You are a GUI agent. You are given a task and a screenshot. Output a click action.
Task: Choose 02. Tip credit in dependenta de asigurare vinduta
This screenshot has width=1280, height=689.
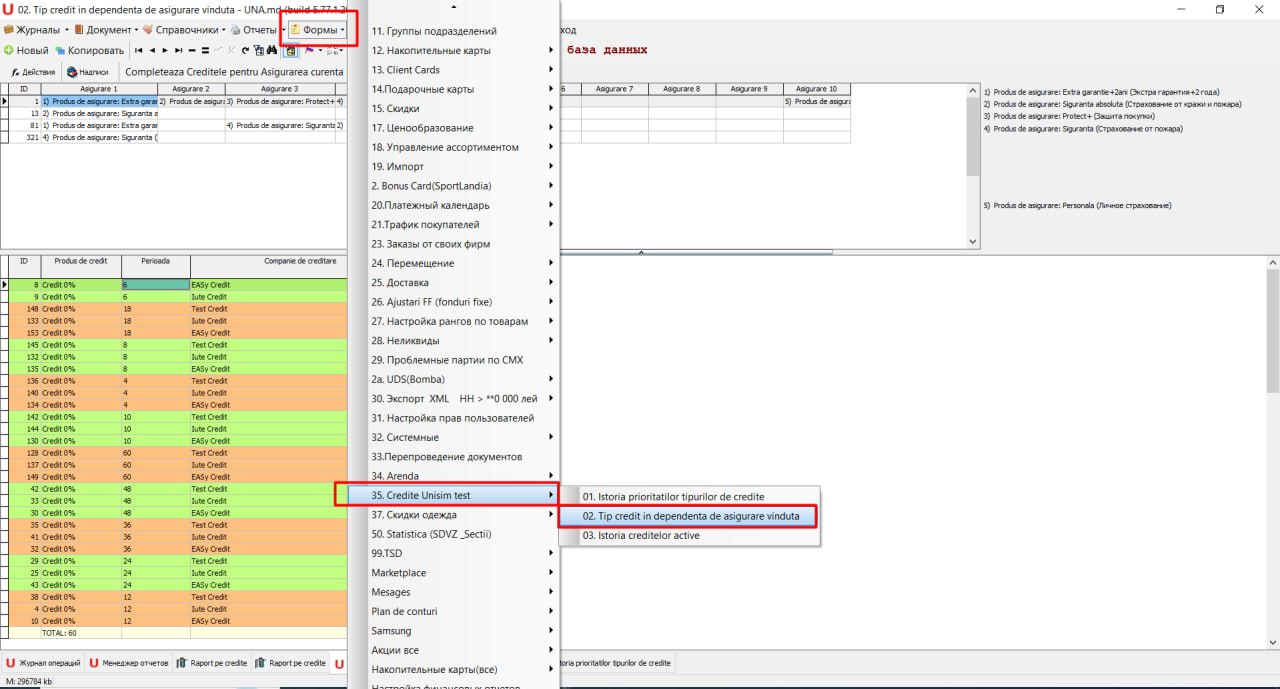click(x=688, y=516)
